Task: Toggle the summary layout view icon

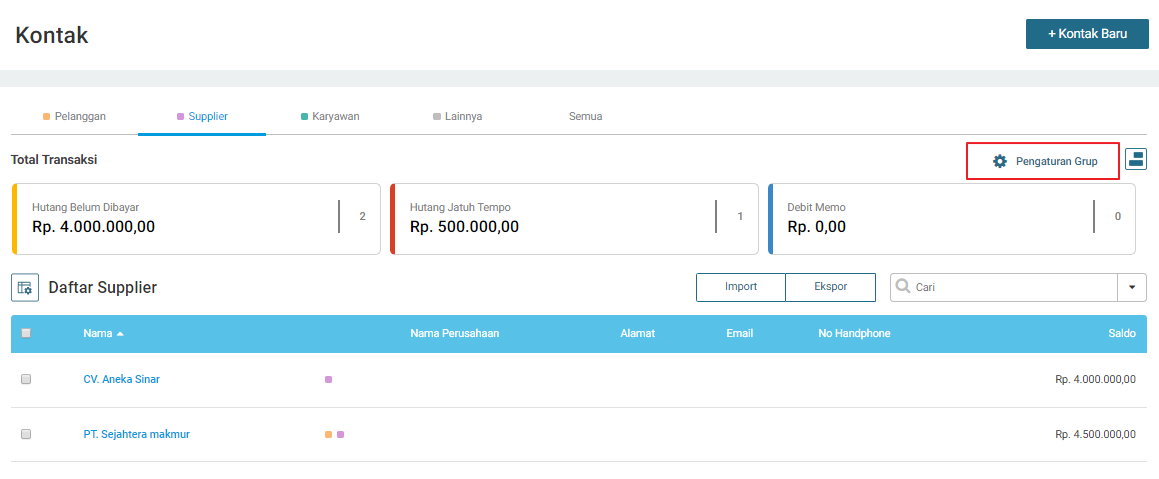Action: [x=1136, y=159]
